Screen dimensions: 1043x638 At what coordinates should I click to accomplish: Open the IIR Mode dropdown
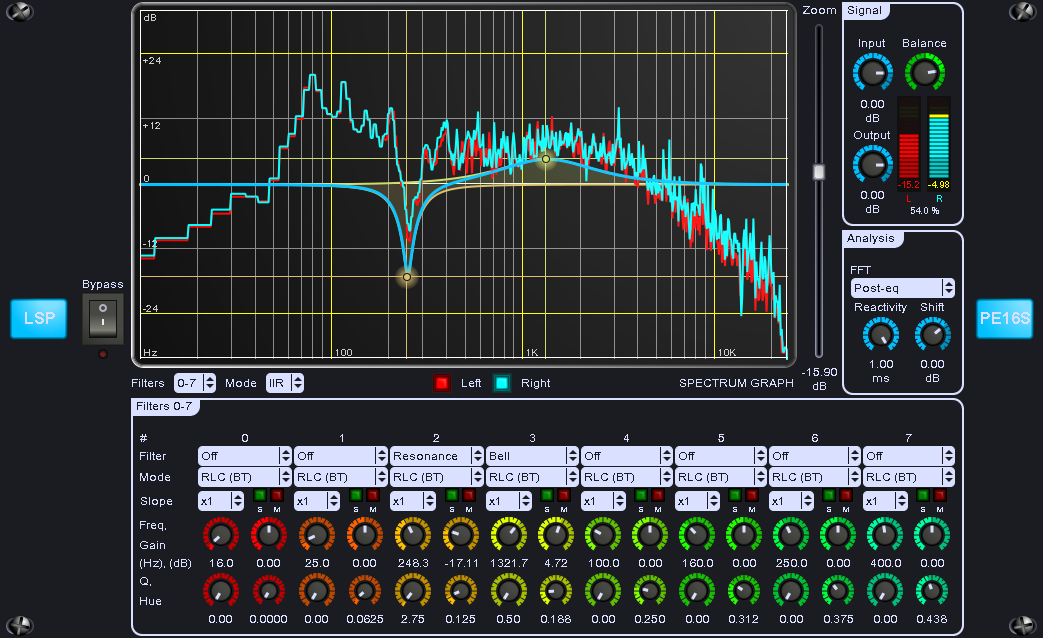[284, 383]
